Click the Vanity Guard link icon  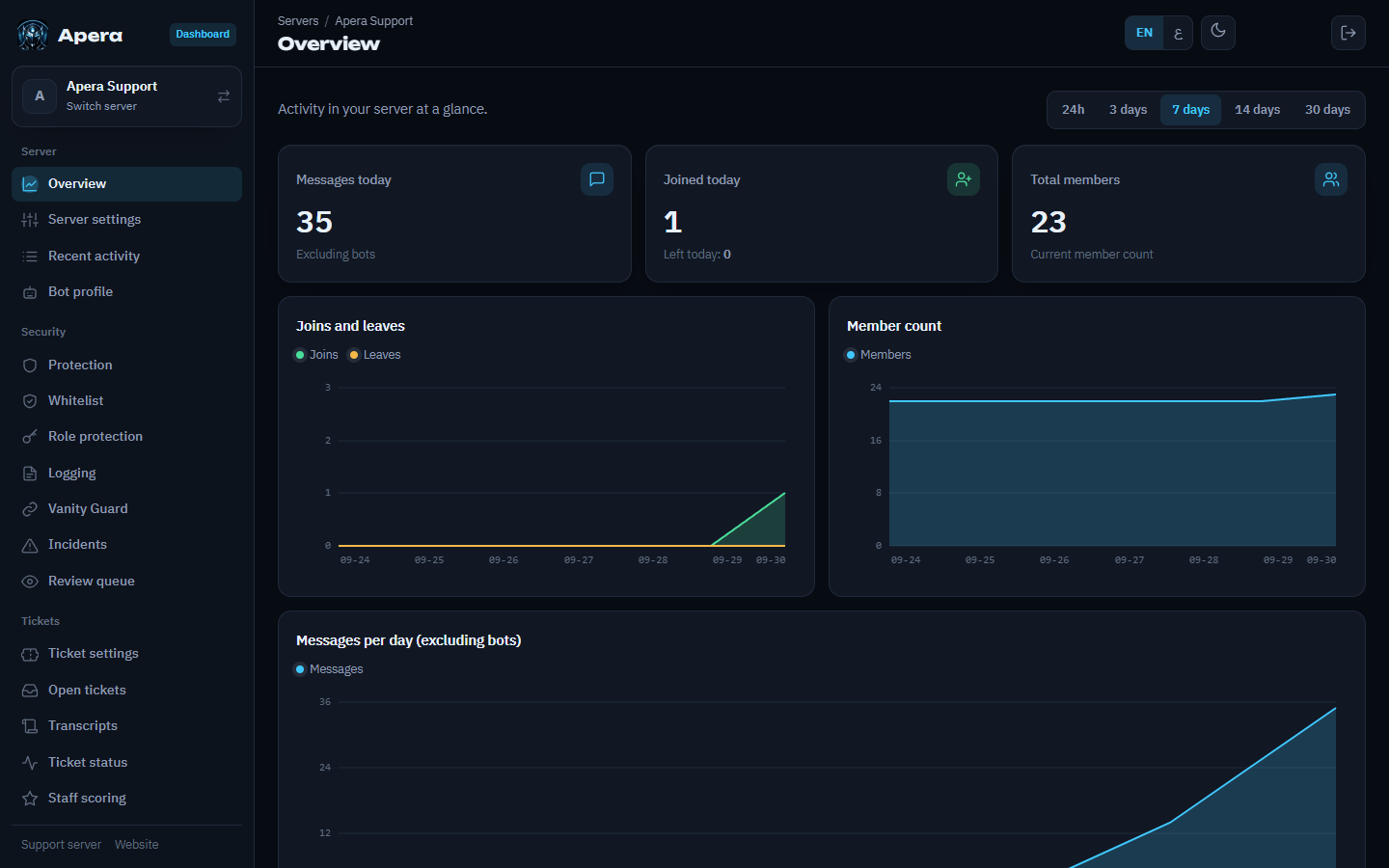click(x=30, y=509)
